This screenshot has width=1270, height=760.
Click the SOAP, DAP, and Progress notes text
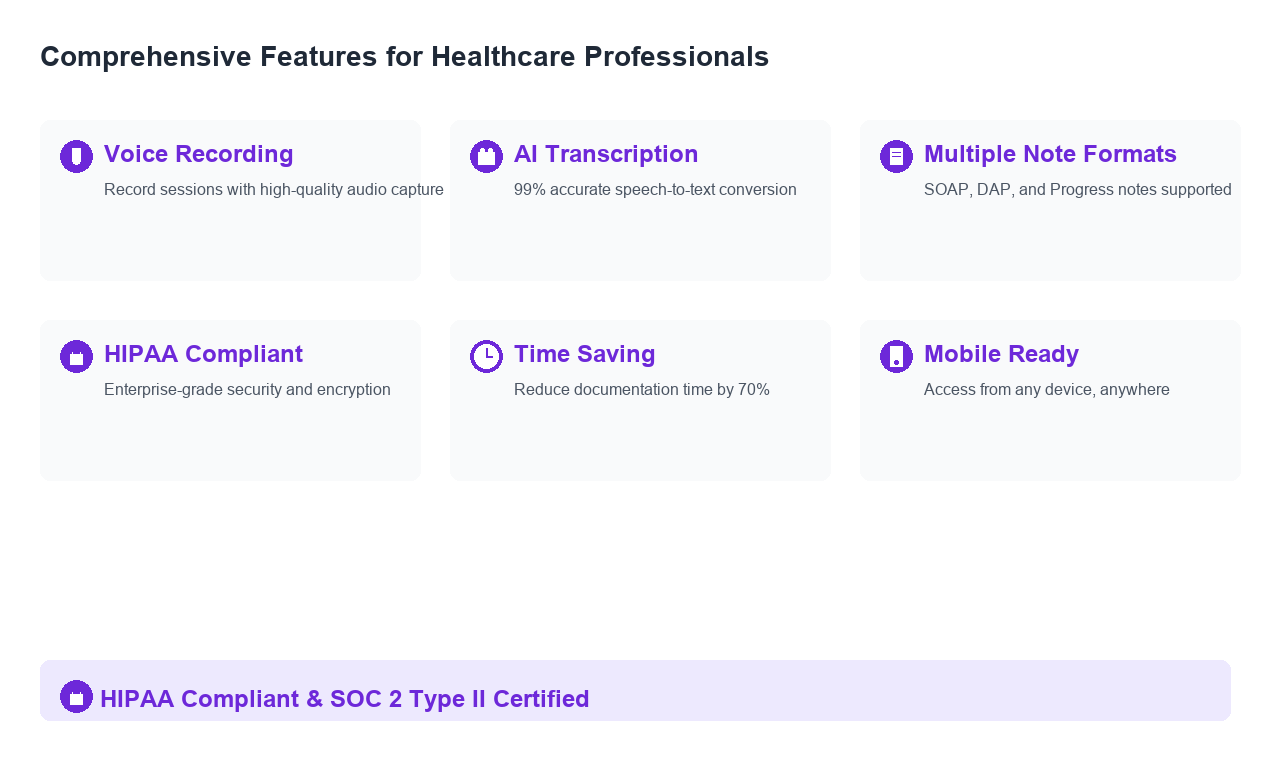click(x=1077, y=190)
